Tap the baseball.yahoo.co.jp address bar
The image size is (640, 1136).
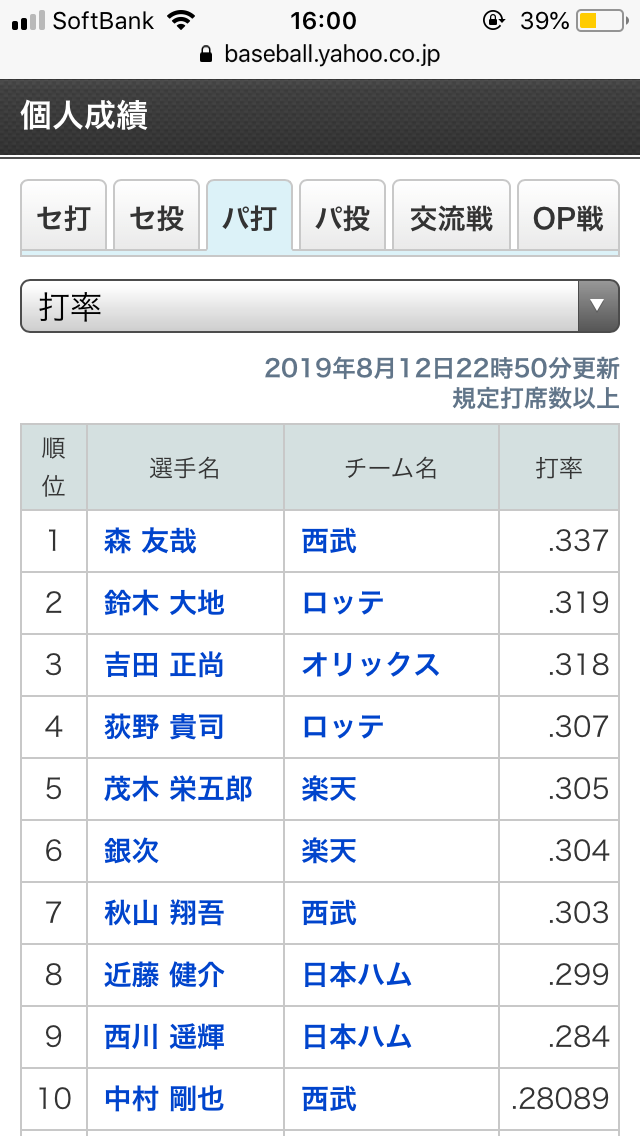tap(320, 54)
